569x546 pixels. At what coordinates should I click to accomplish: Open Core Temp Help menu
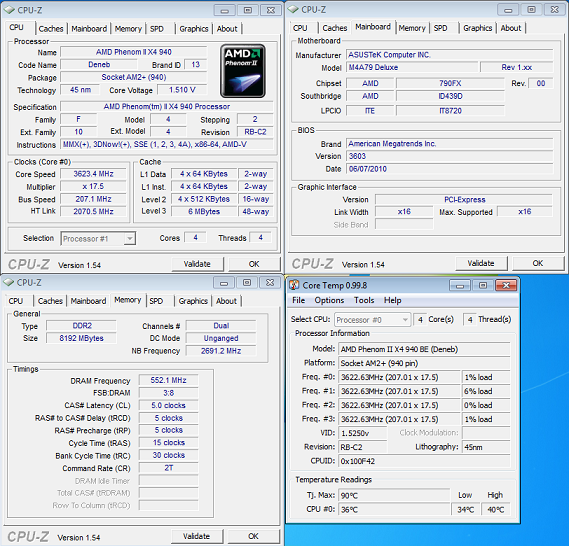pyautogui.click(x=393, y=300)
